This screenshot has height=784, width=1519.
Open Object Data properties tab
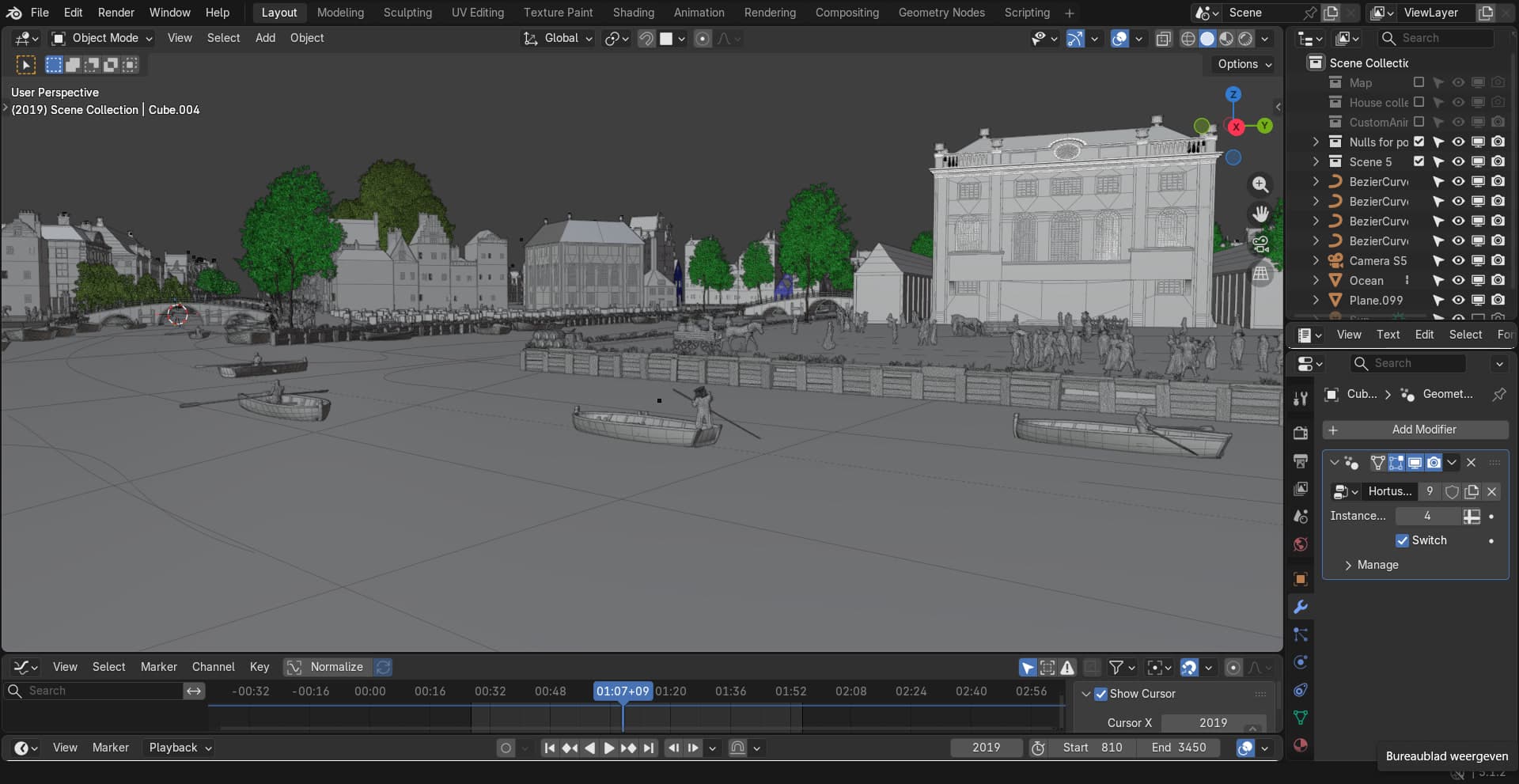click(1300, 718)
